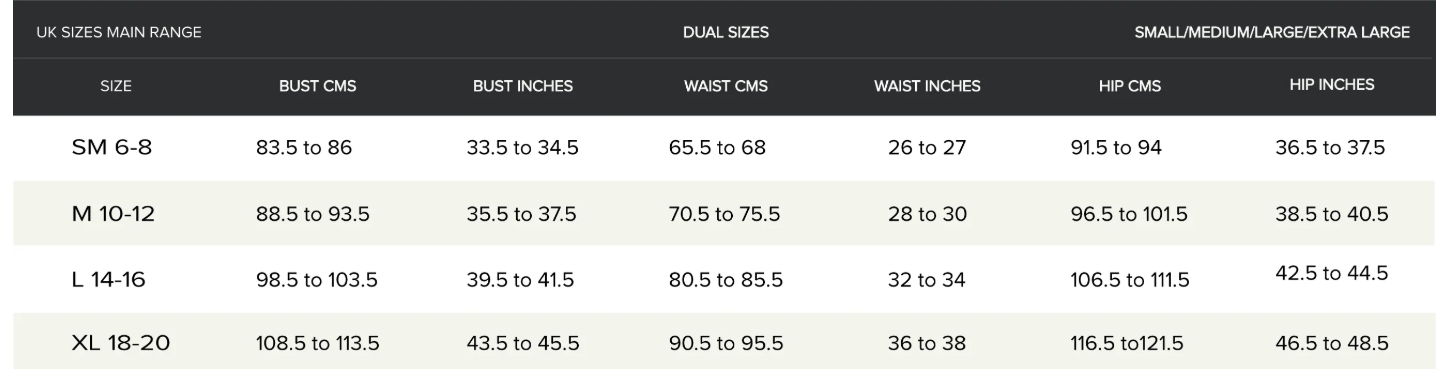The image size is (1441, 369).
Task: Click the Bust CMS column header
Action: 317,86
